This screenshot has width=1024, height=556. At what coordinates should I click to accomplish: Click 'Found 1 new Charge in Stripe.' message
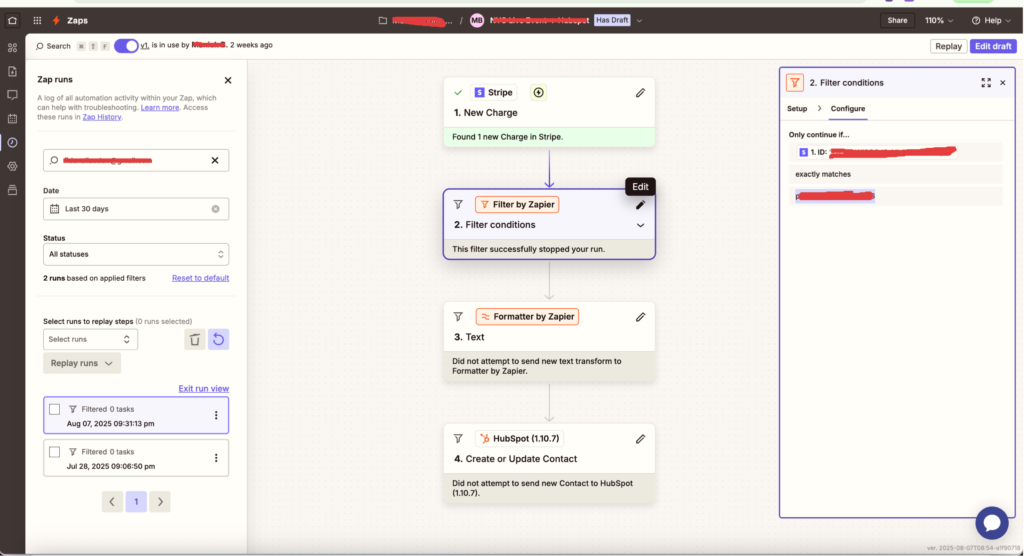(507, 137)
